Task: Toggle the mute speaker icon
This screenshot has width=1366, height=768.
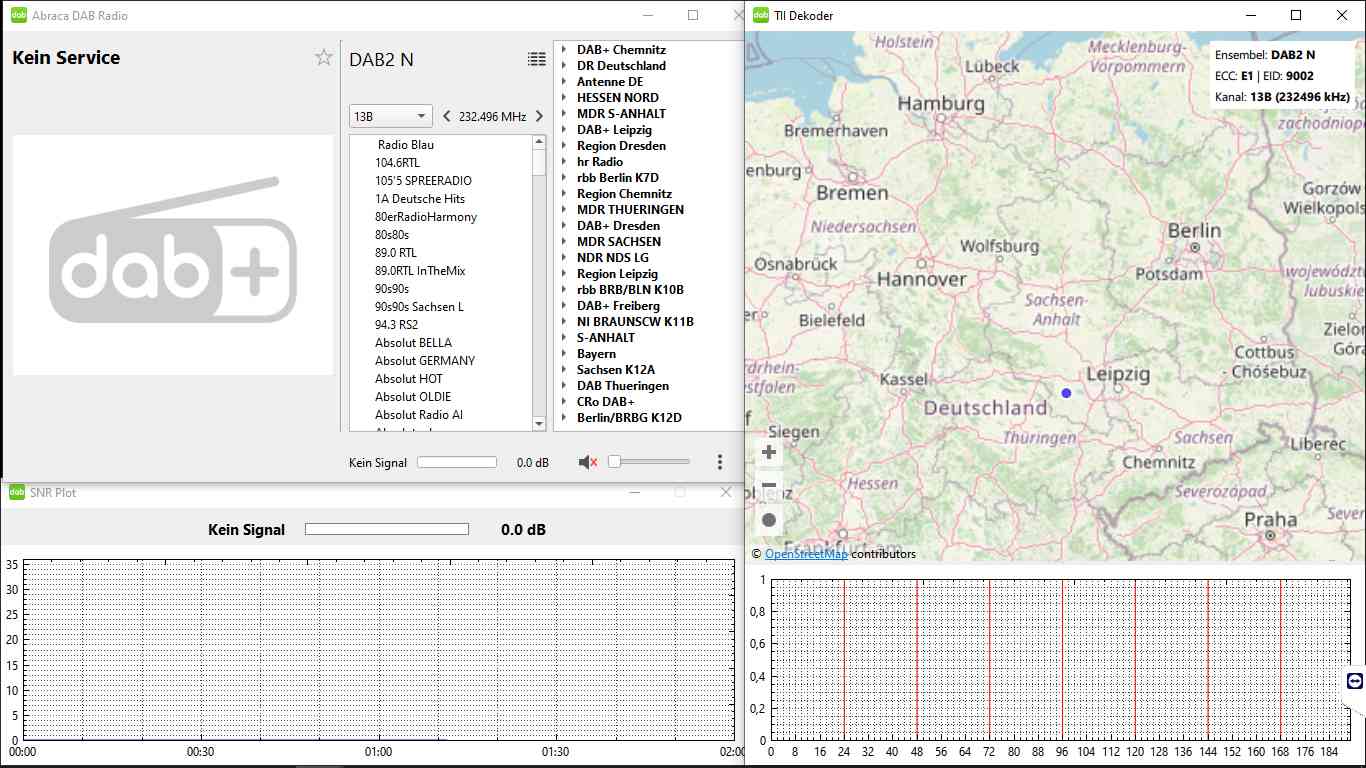Action: pos(588,462)
